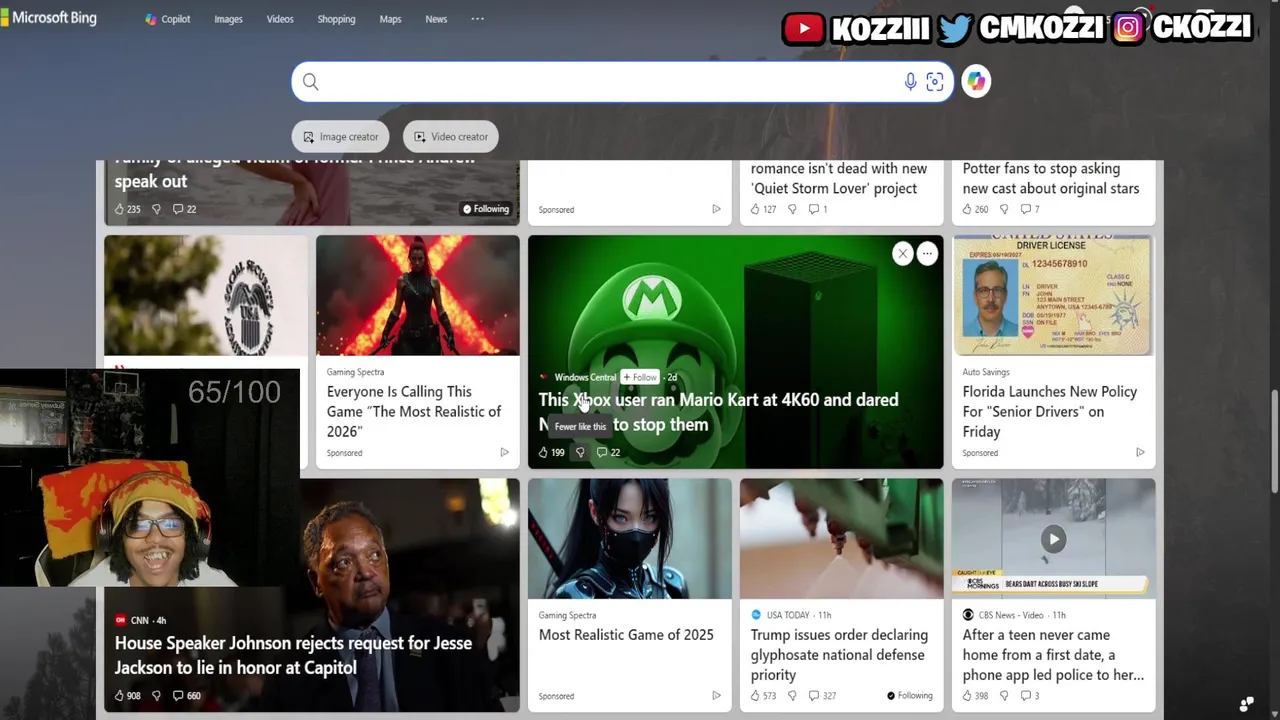The height and width of the screenshot is (720, 1280).
Task: Click the Microsoft Bing logo
Action: click(49, 18)
